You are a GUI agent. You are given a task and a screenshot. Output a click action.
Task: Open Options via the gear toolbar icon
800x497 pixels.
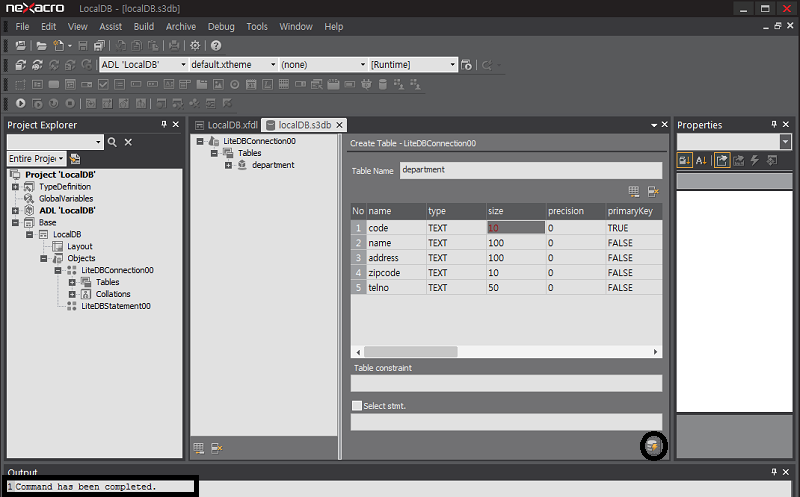coord(195,45)
